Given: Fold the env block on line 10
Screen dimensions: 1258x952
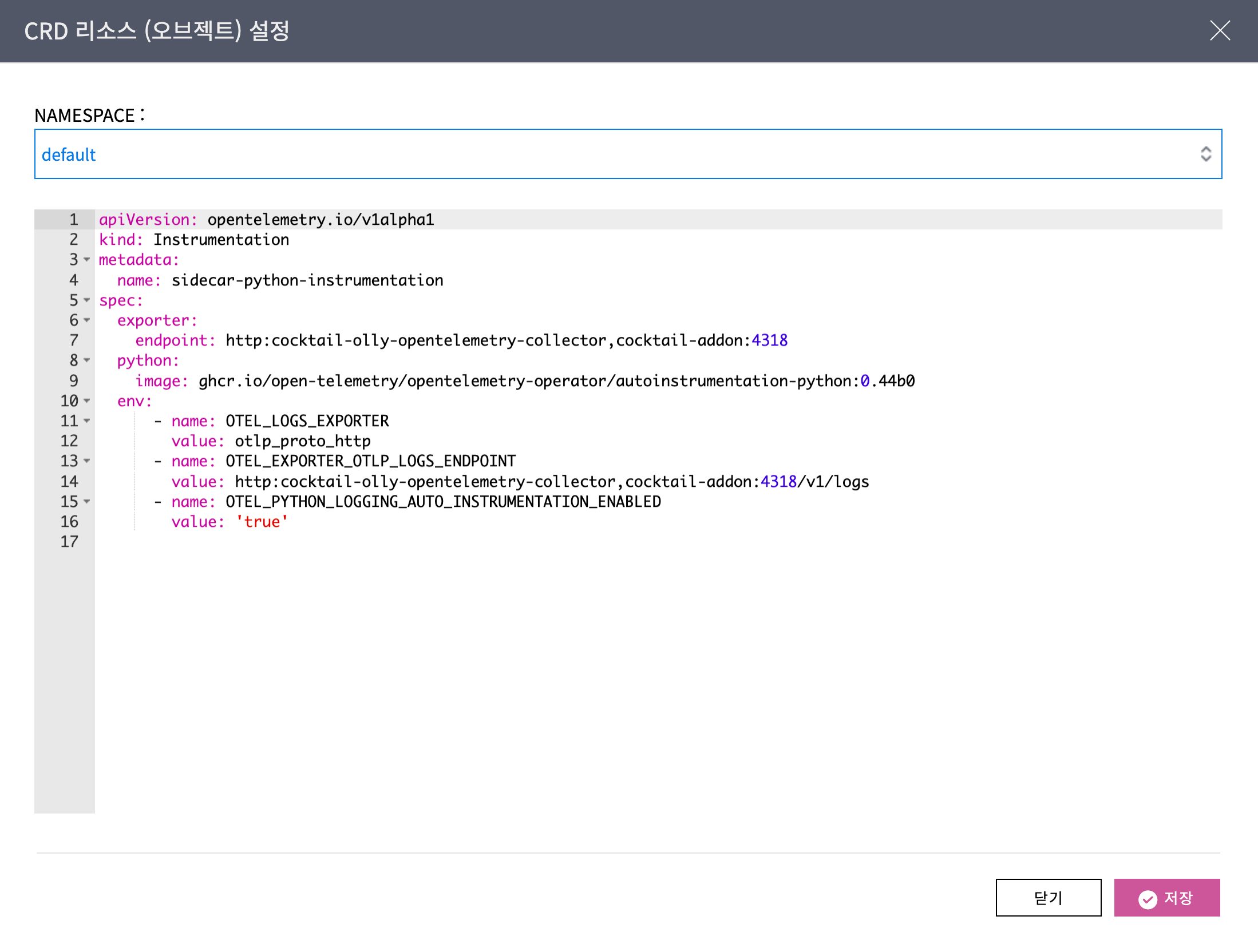Looking at the screenshot, I should (x=87, y=401).
